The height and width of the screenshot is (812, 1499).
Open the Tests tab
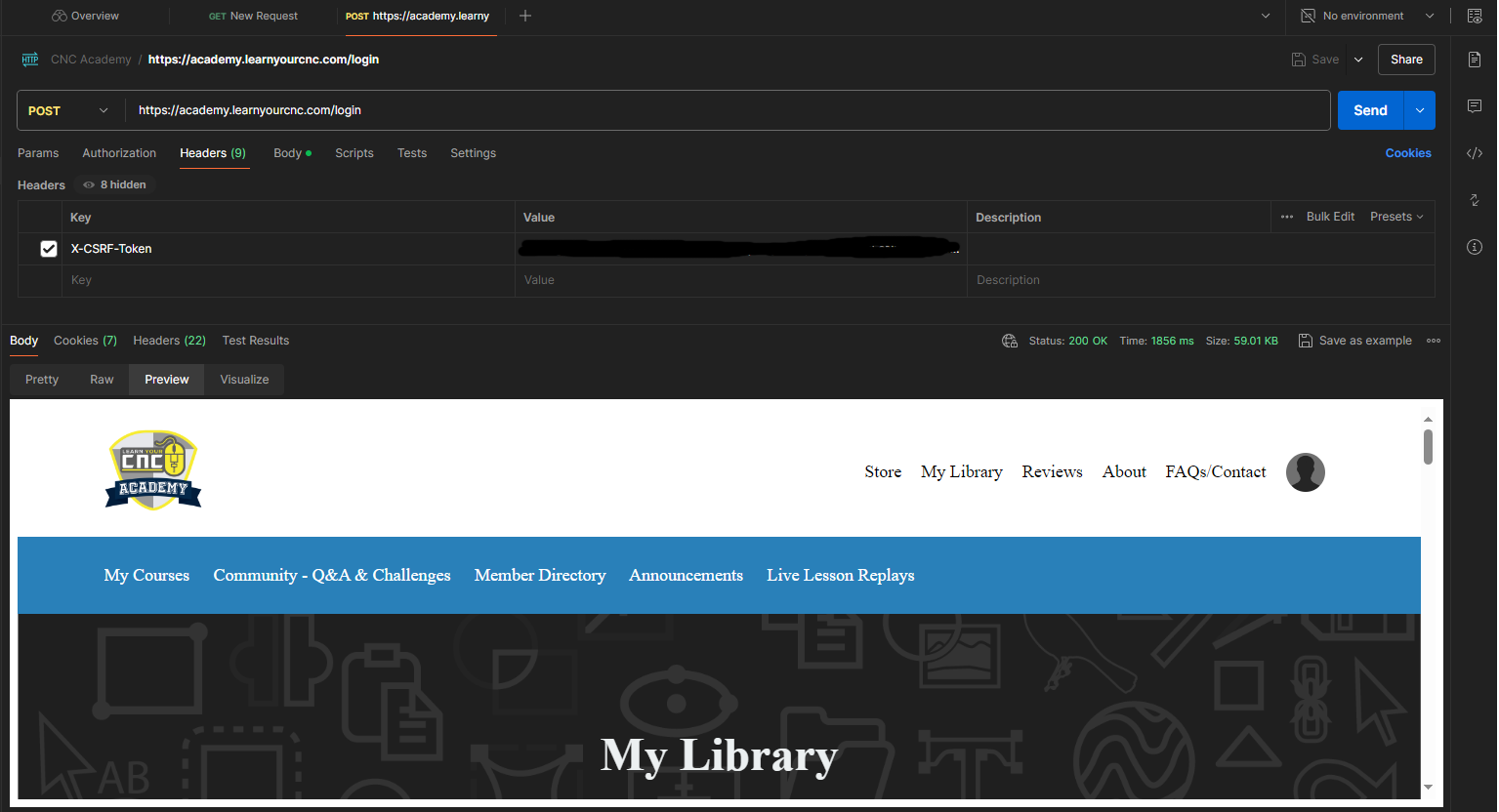coord(412,153)
